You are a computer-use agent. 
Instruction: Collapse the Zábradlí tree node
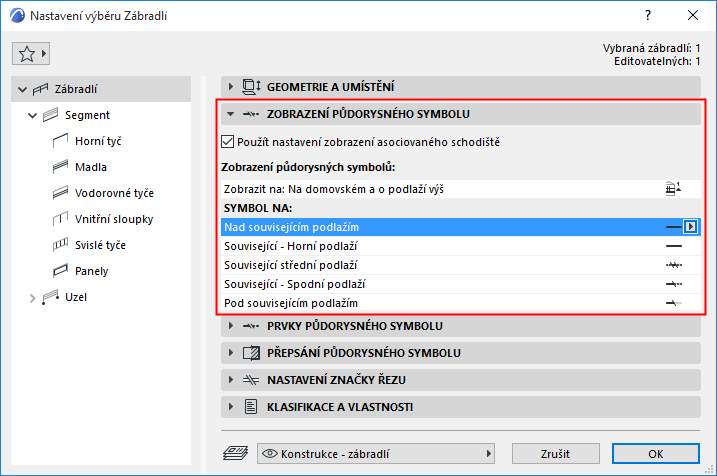pos(23,90)
